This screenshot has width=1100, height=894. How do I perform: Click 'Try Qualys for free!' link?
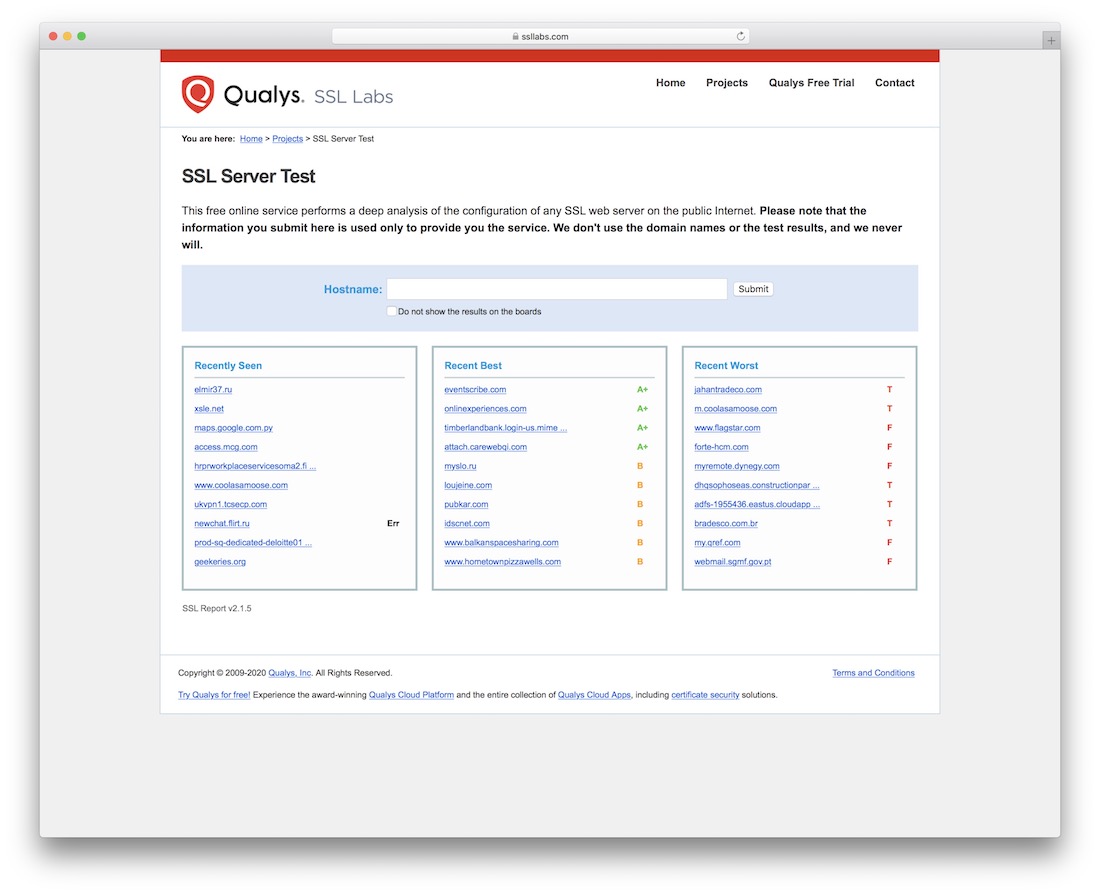coord(214,695)
